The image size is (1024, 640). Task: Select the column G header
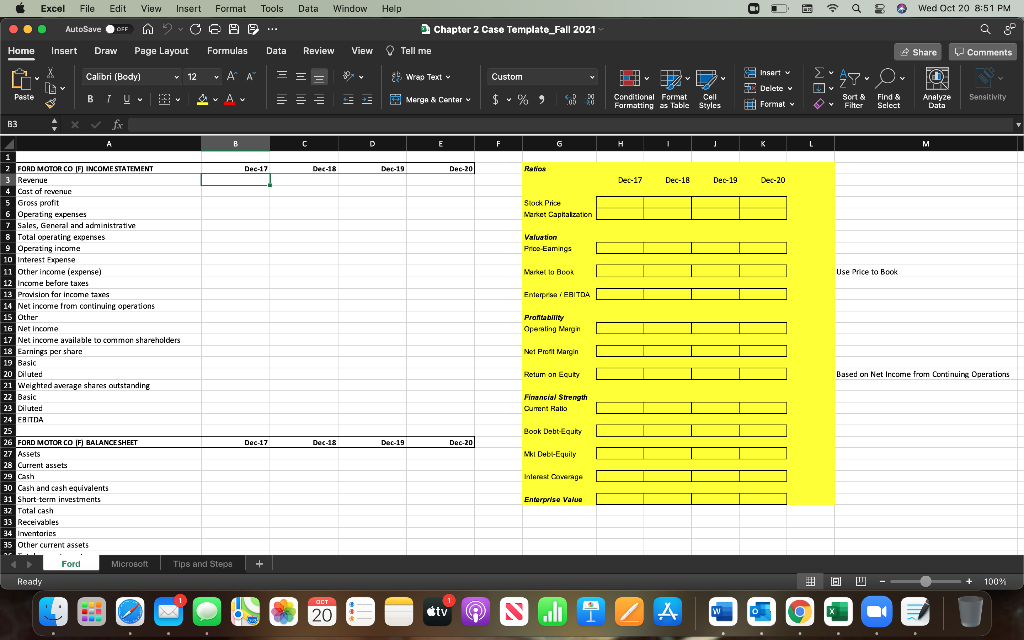click(x=559, y=144)
